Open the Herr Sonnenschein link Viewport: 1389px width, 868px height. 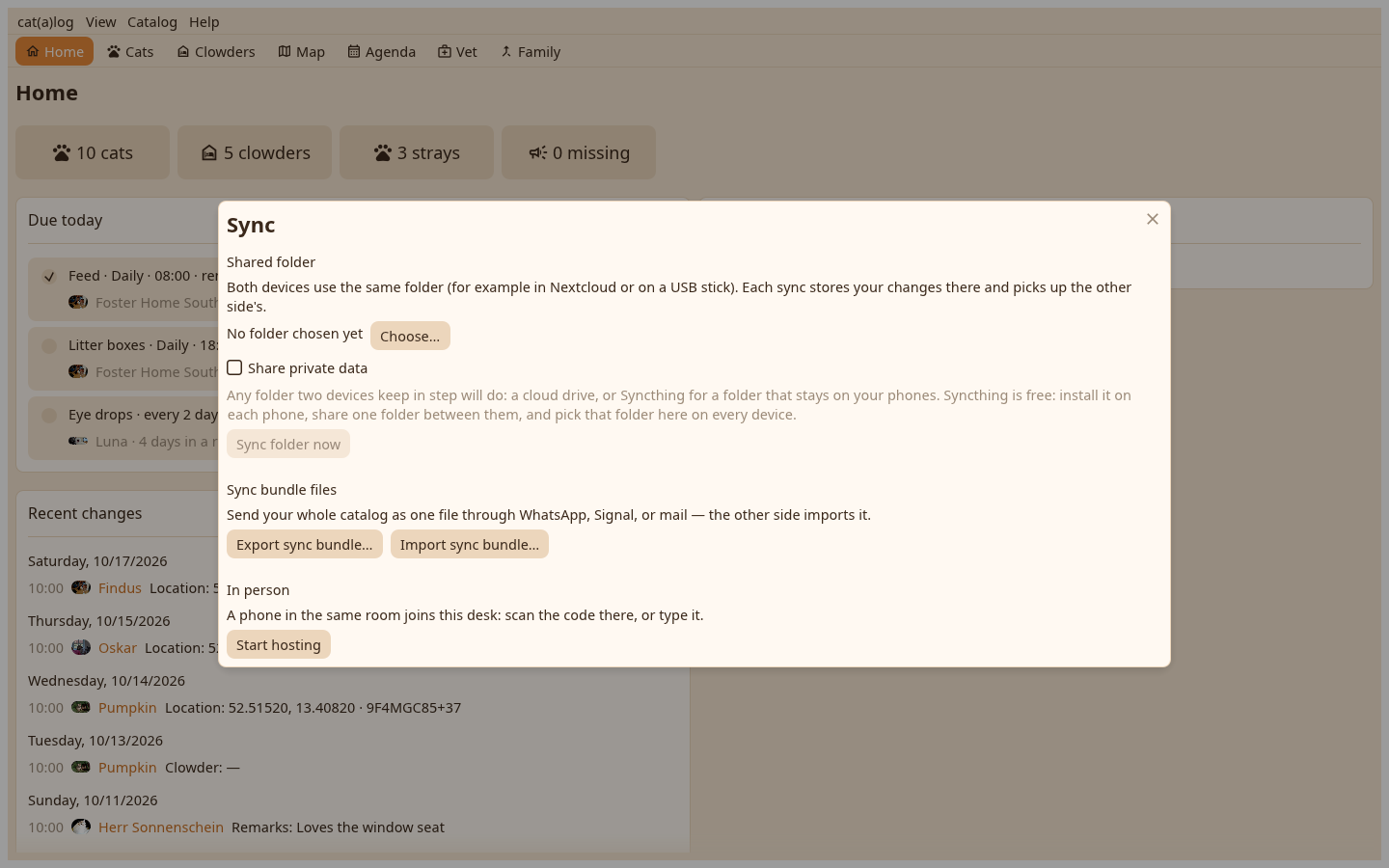[x=161, y=827]
